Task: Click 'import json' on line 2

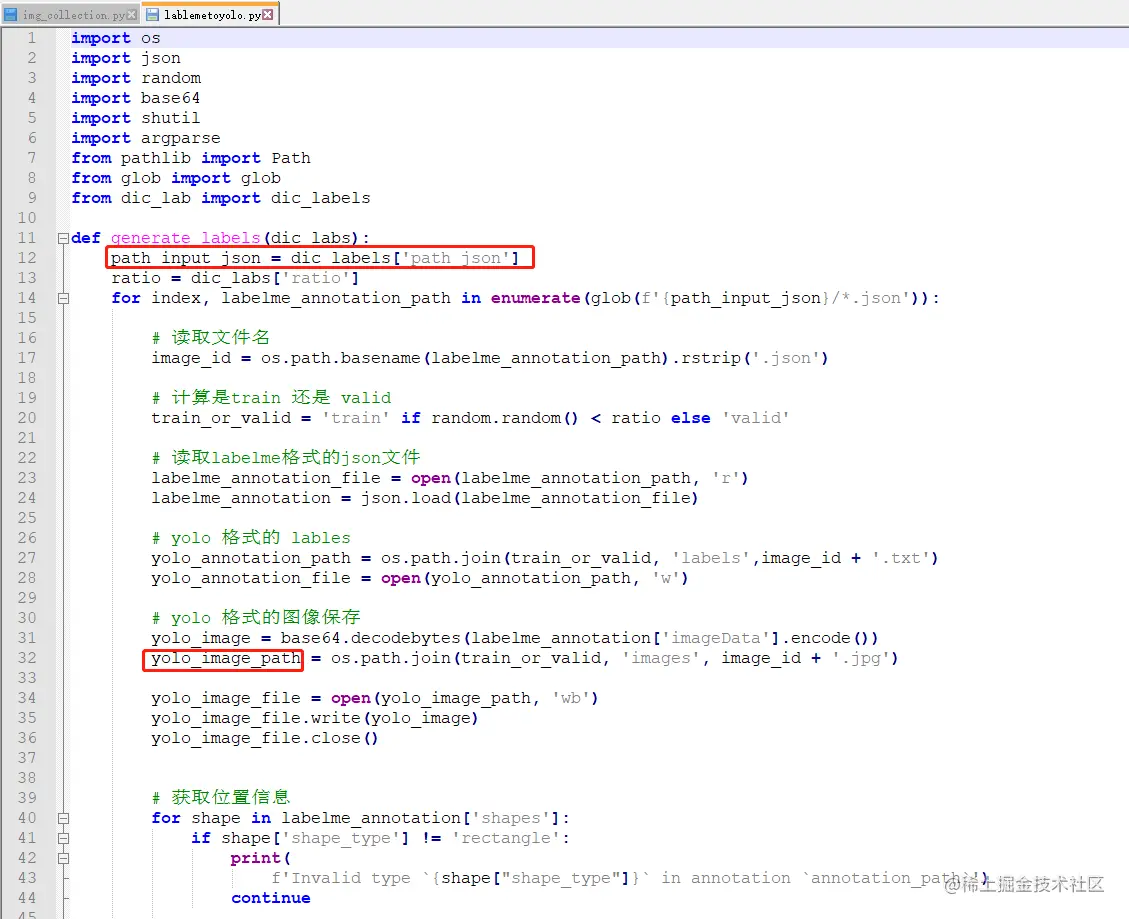Action: click(x=126, y=58)
